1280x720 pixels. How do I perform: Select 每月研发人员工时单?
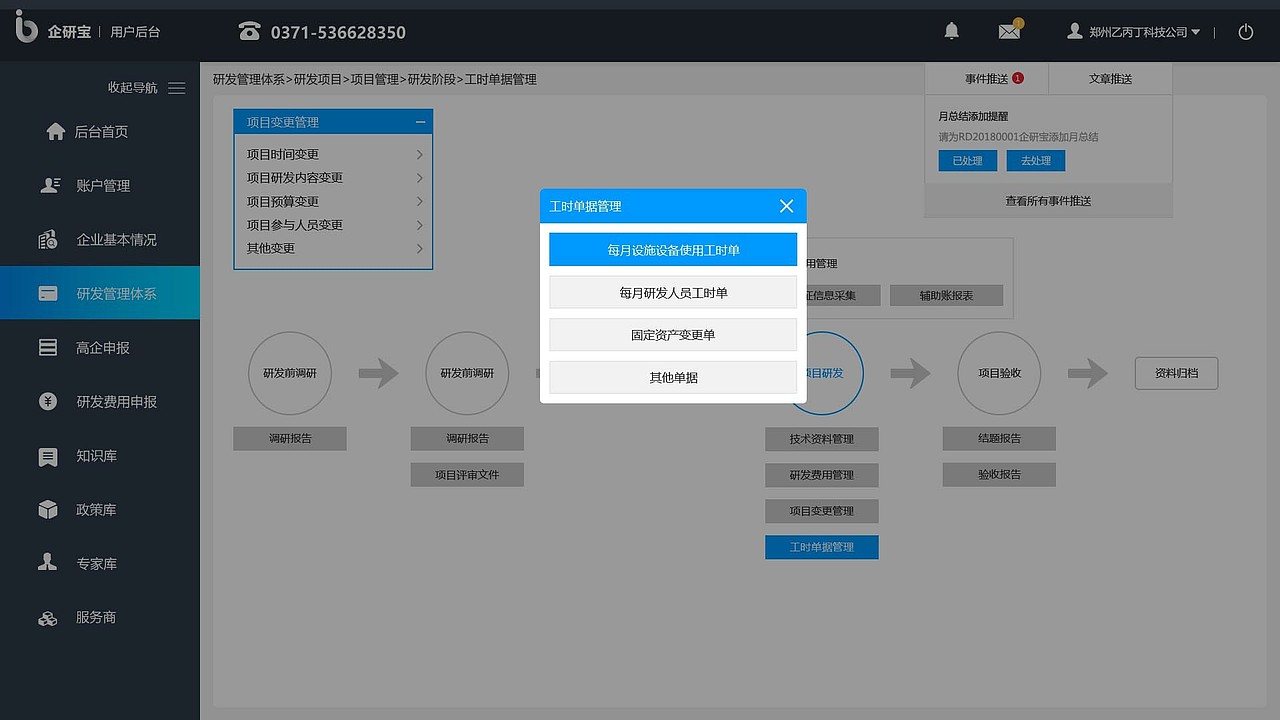coord(673,293)
